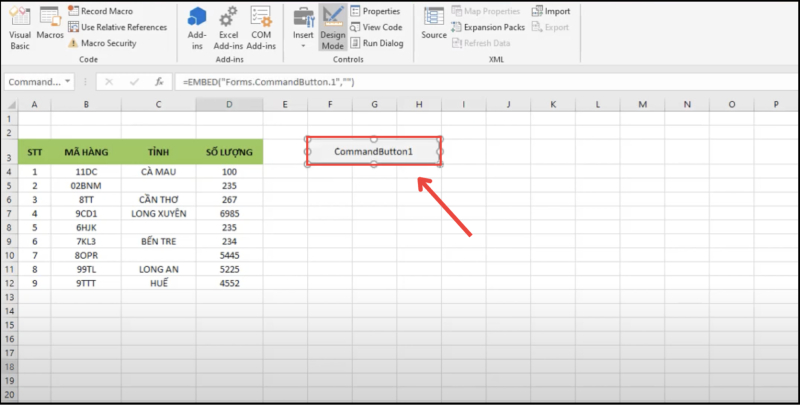Click the TỈNH header cell

[159, 152]
